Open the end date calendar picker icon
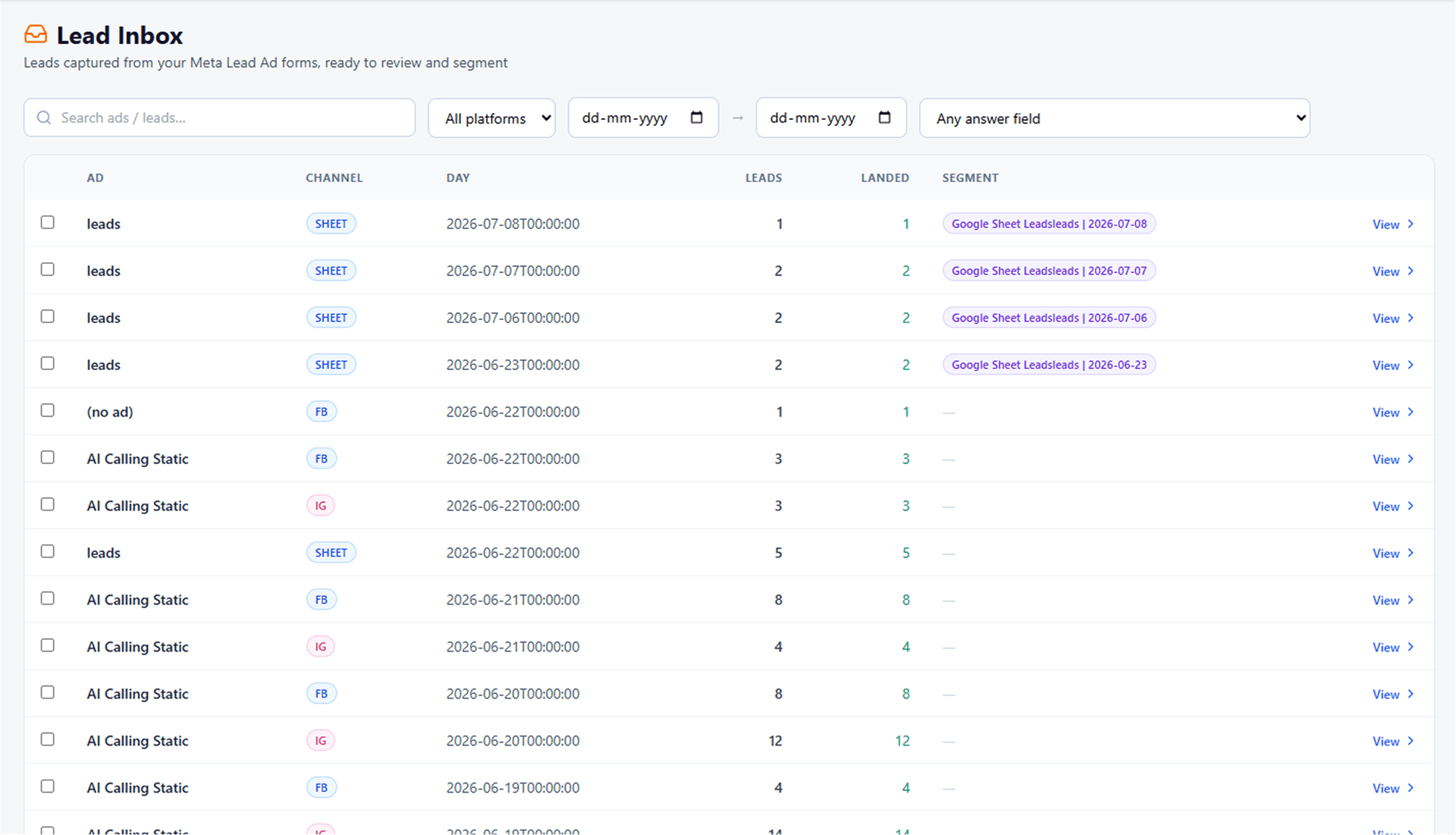Image resolution: width=1456 pixels, height=835 pixels. tap(884, 118)
